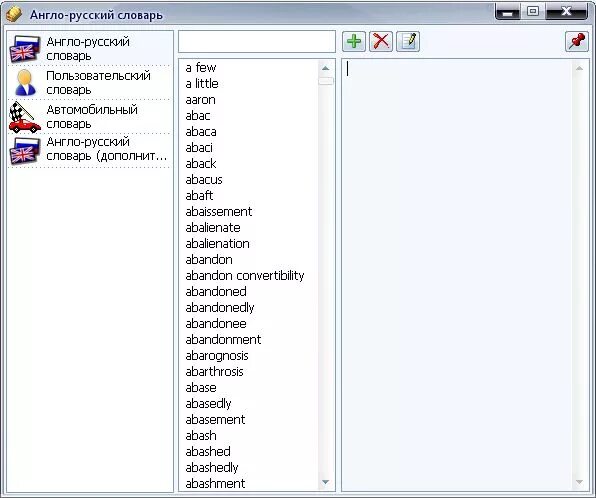596x498 pixels.
Task: Select the word 'abandonee'
Action: (x=216, y=324)
